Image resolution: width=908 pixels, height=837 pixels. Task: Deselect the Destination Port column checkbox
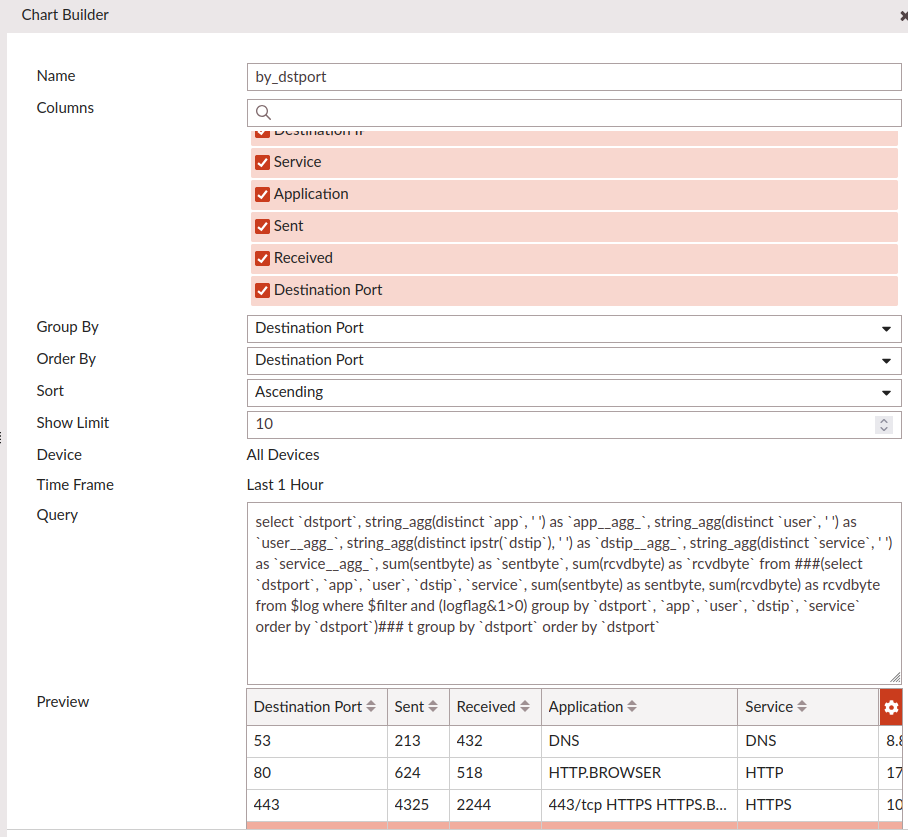click(263, 290)
